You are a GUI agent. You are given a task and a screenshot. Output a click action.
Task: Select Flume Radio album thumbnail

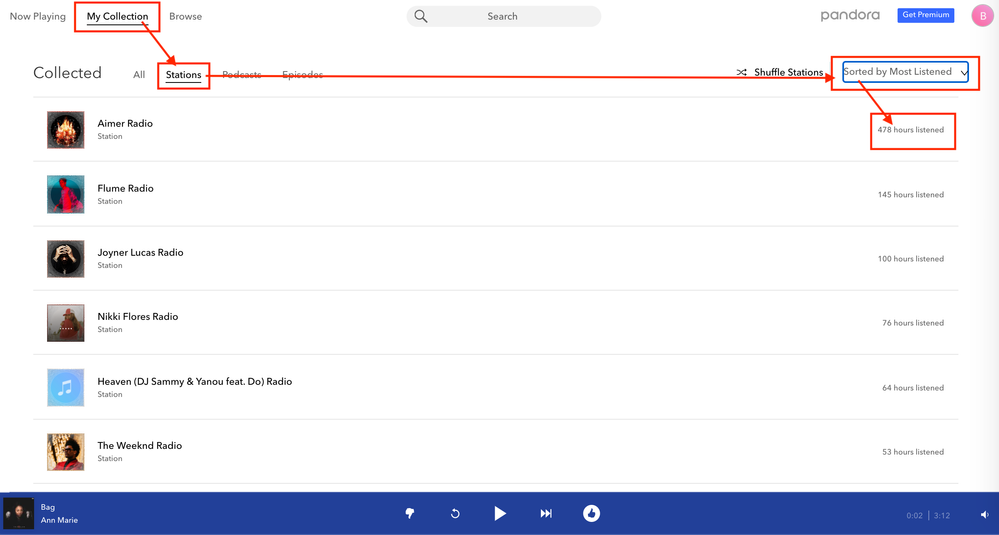coord(66,195)
